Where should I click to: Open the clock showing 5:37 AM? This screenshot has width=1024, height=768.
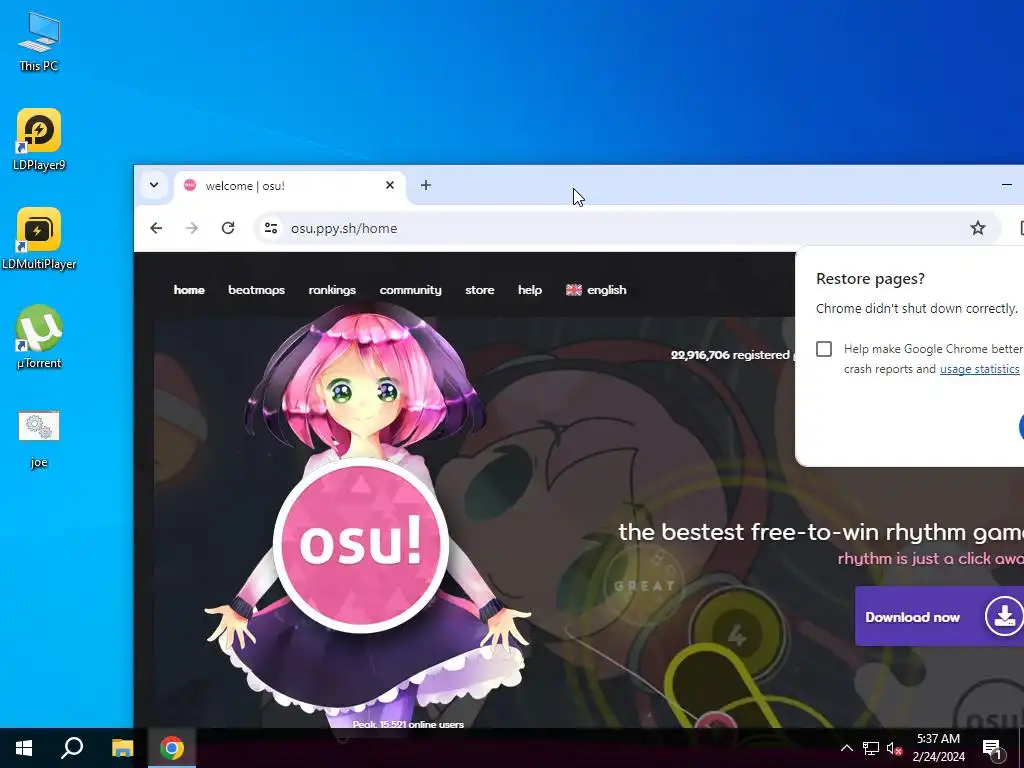[x=938, y=748]
